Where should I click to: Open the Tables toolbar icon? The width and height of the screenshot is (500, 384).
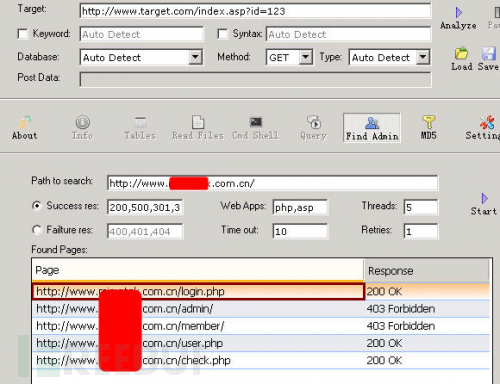coord(140,122)
